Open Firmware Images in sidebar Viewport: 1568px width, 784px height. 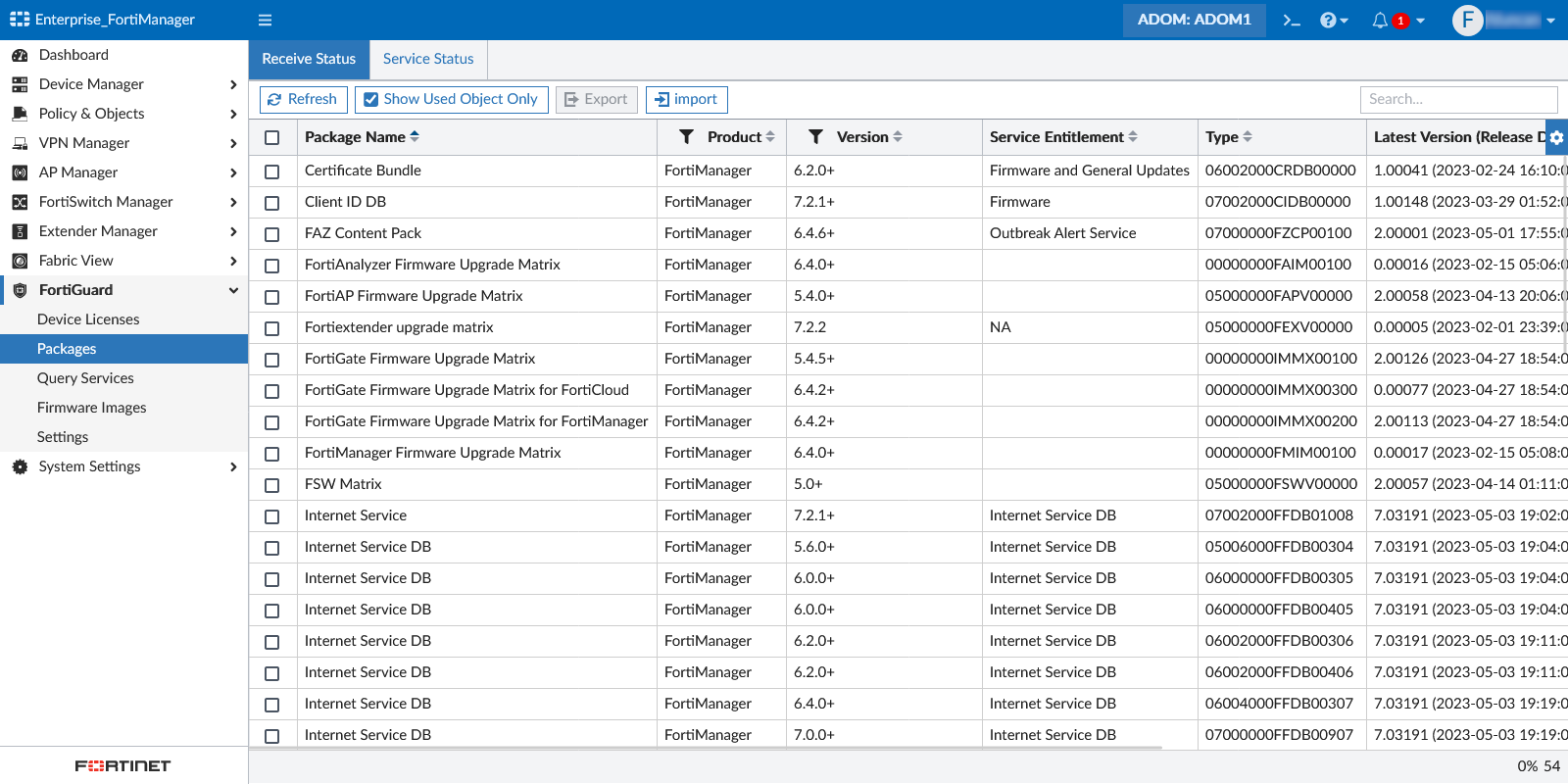click(x=91, y=408)
